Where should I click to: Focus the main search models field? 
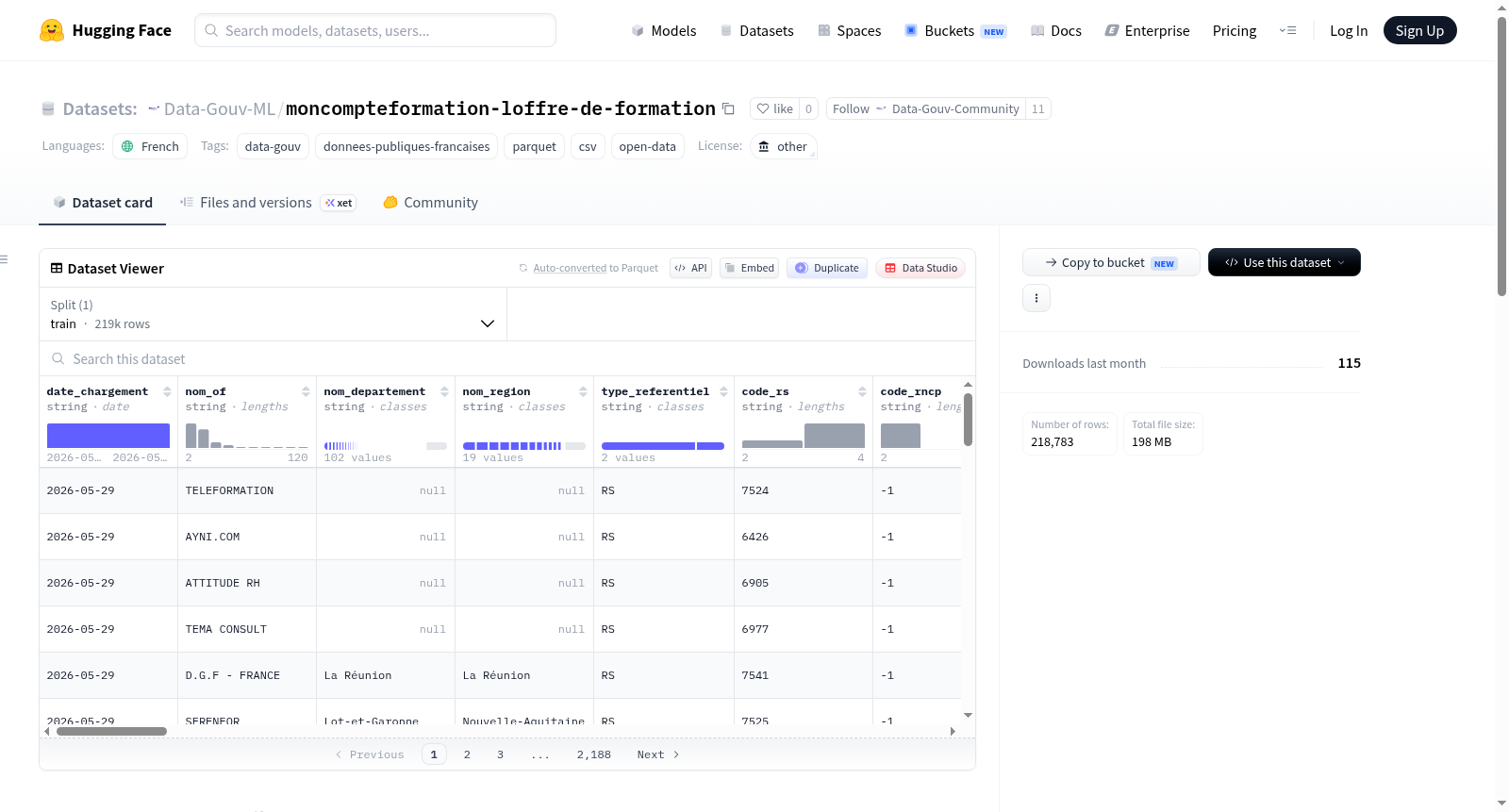pyautogui.click(x=375, y=30)
